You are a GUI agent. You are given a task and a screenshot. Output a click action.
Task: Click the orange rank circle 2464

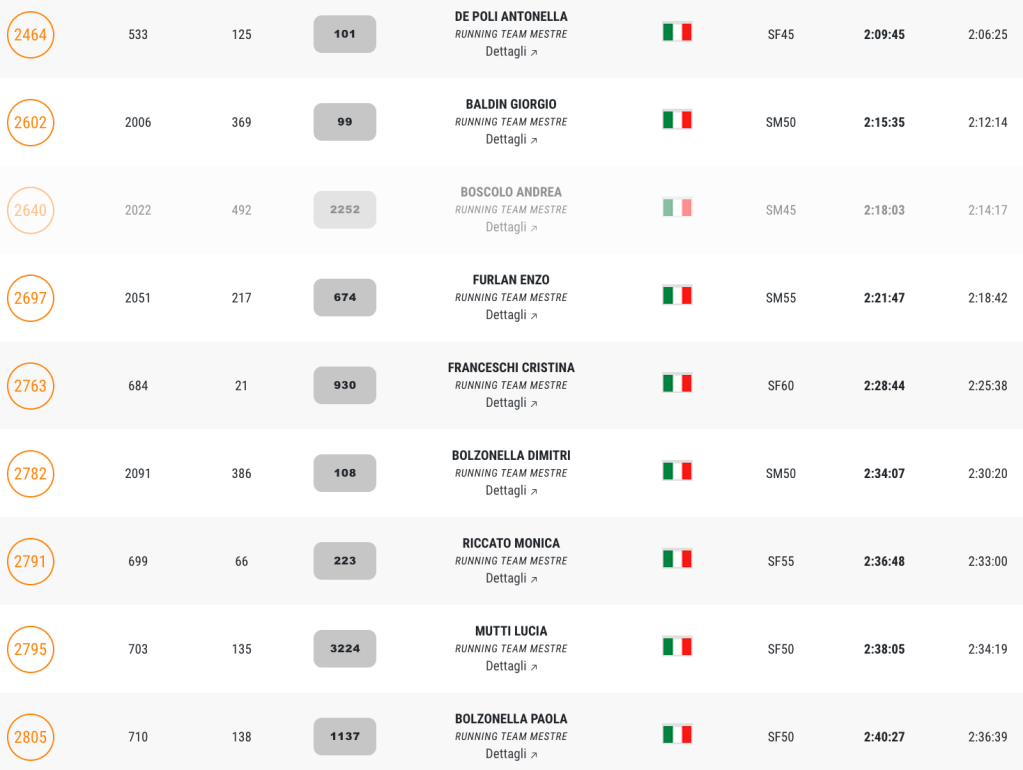point(30,35)
